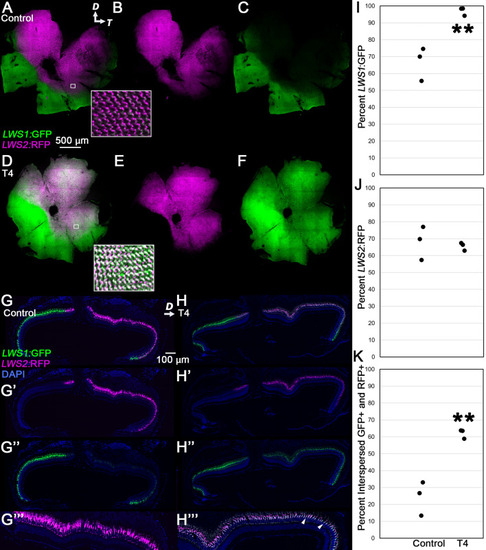Click the left white arrowhead in panel H'''

coord(304,522)
